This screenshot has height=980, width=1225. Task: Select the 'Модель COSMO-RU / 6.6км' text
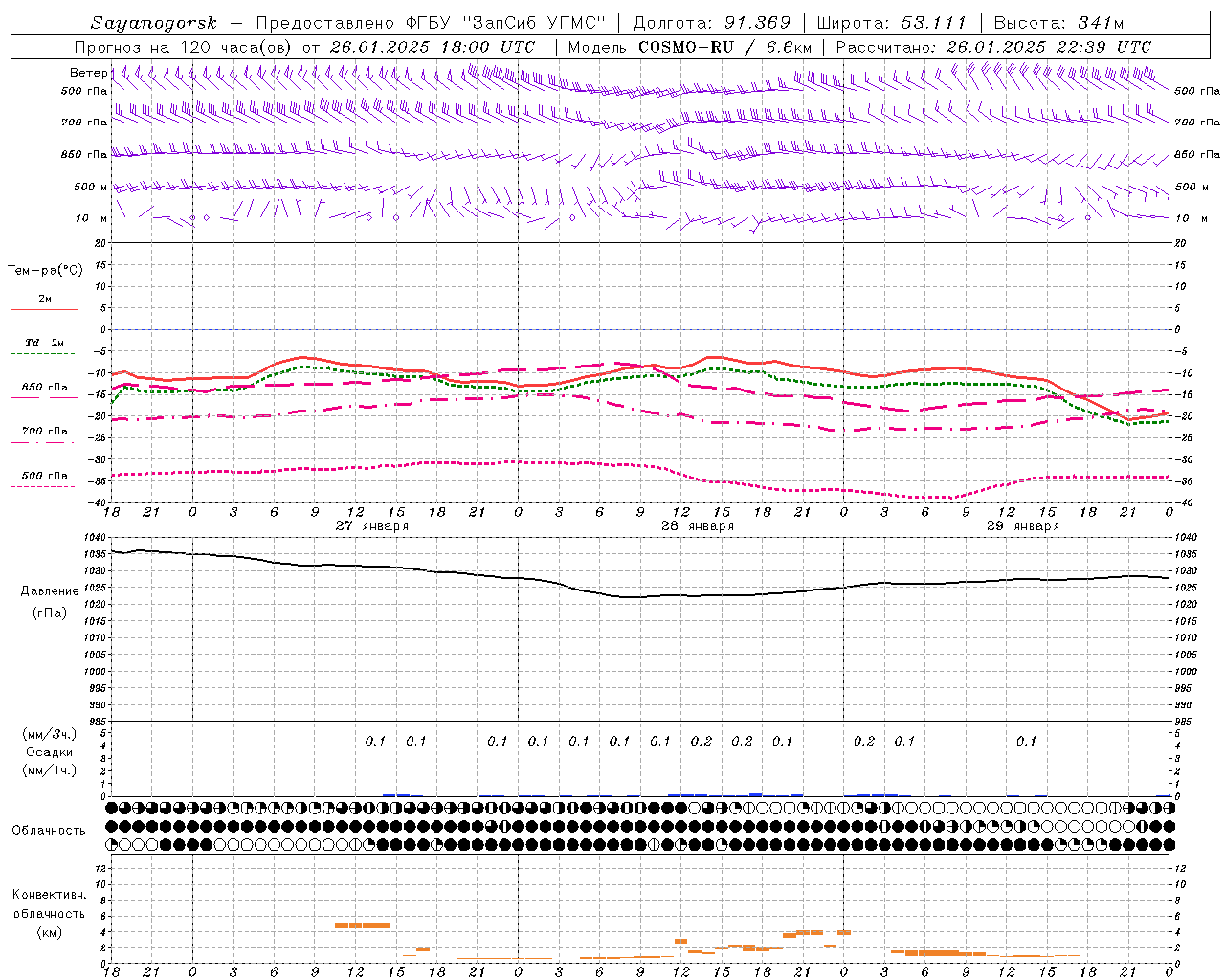[690, 47]
